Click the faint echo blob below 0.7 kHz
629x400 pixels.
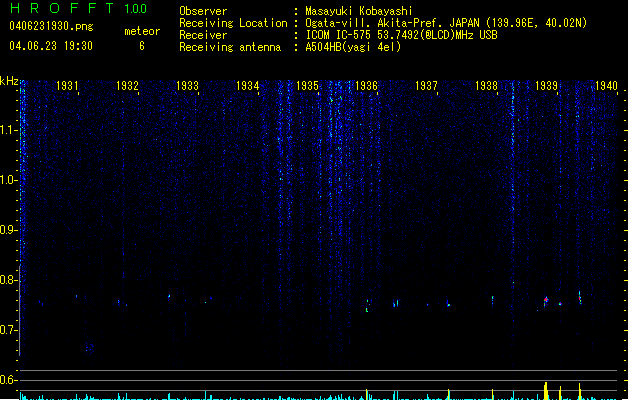click(x=89, y=348)
